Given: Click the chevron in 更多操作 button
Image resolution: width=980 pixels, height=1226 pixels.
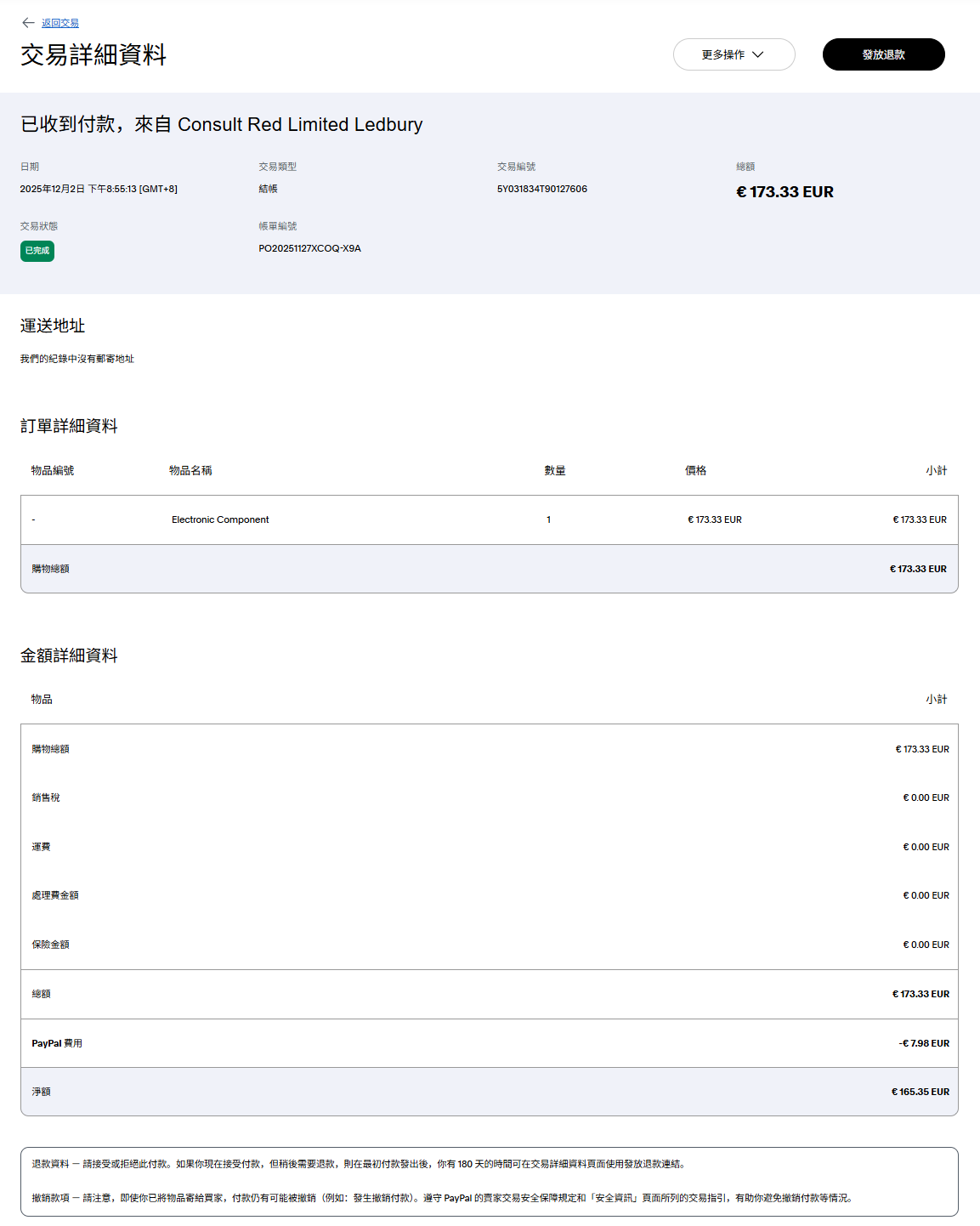Looking at the screenshot, I should (758, 54).
